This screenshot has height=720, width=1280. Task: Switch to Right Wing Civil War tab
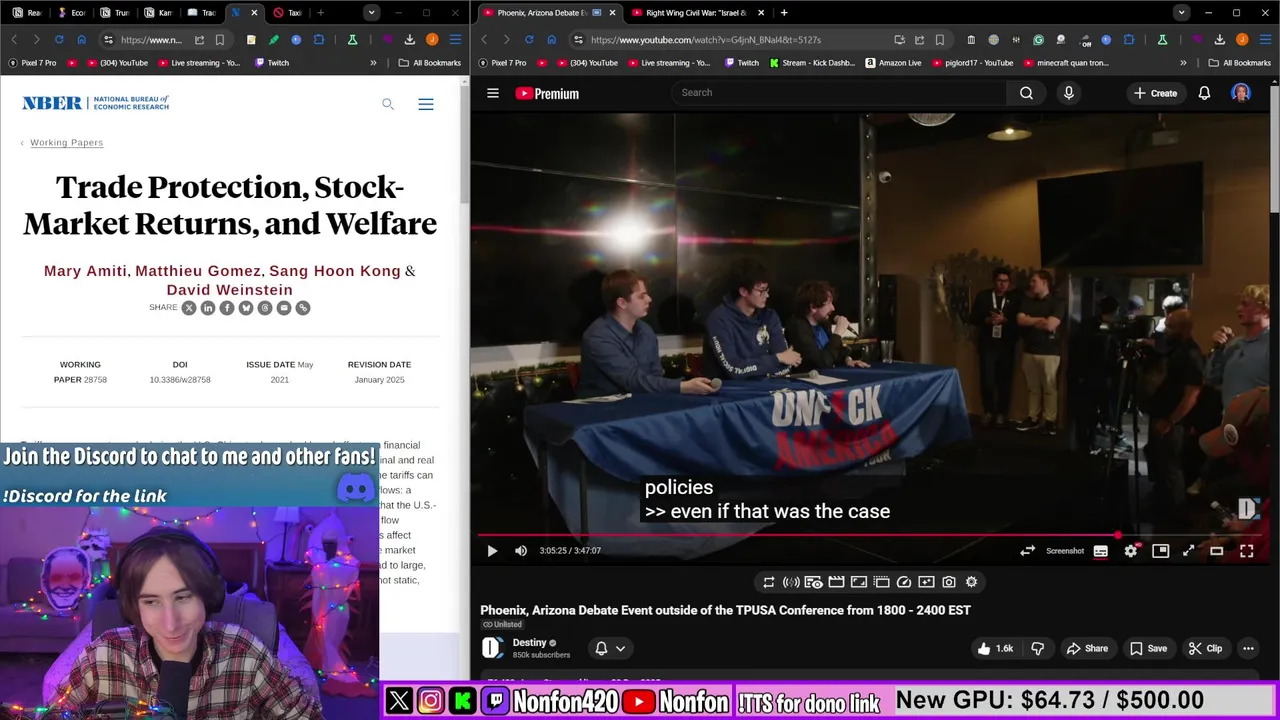(696, 13)
